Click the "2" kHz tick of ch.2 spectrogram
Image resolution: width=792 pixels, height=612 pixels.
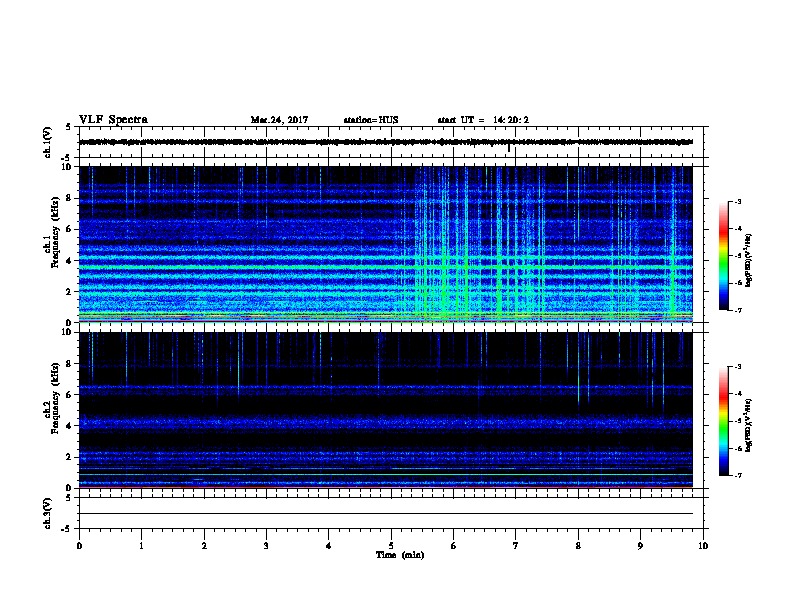pyautogui.click(x=69, y=457)
